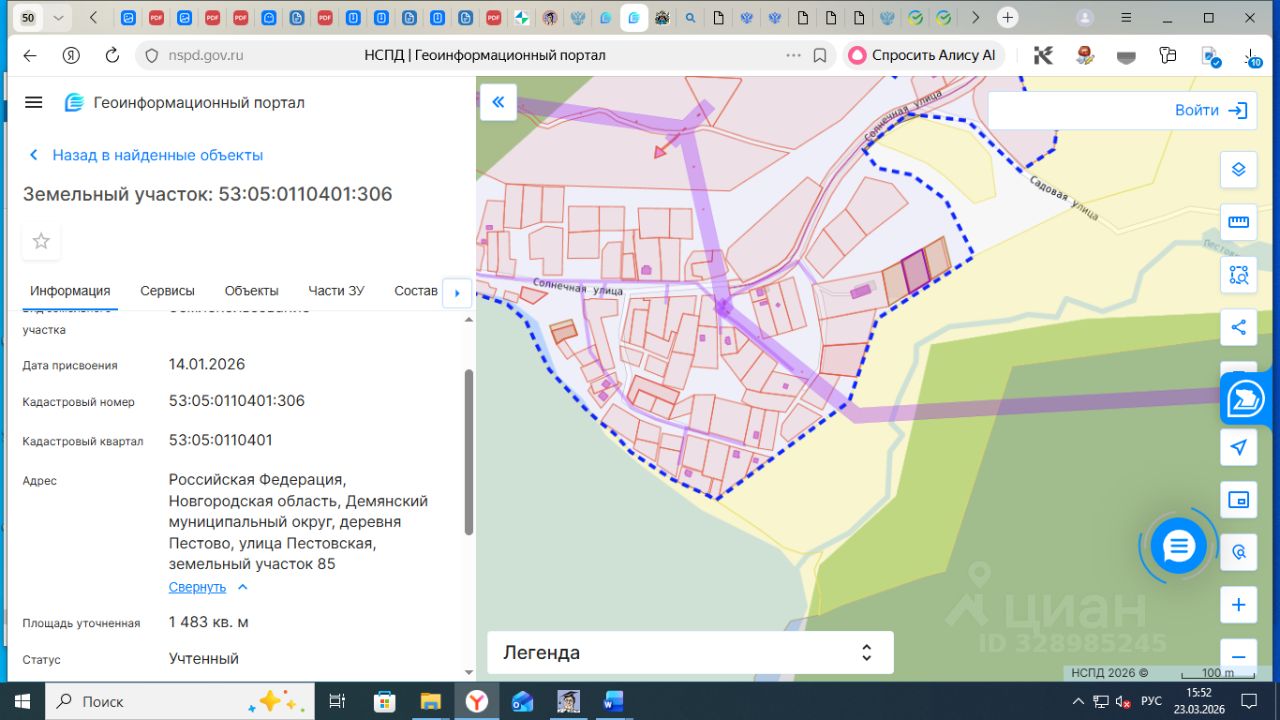Screen dimensions: 1280x720
Task: Zoom in with the plus button
Action: click(x=1238, y=605)
